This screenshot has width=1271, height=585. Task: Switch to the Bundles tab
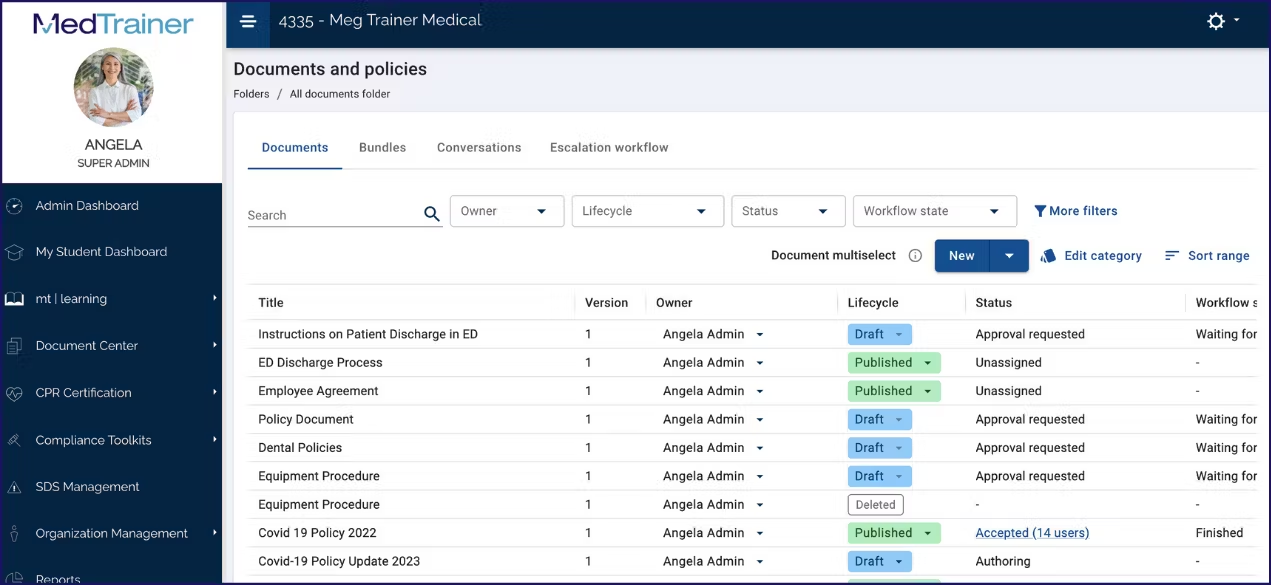click(382, 147)
